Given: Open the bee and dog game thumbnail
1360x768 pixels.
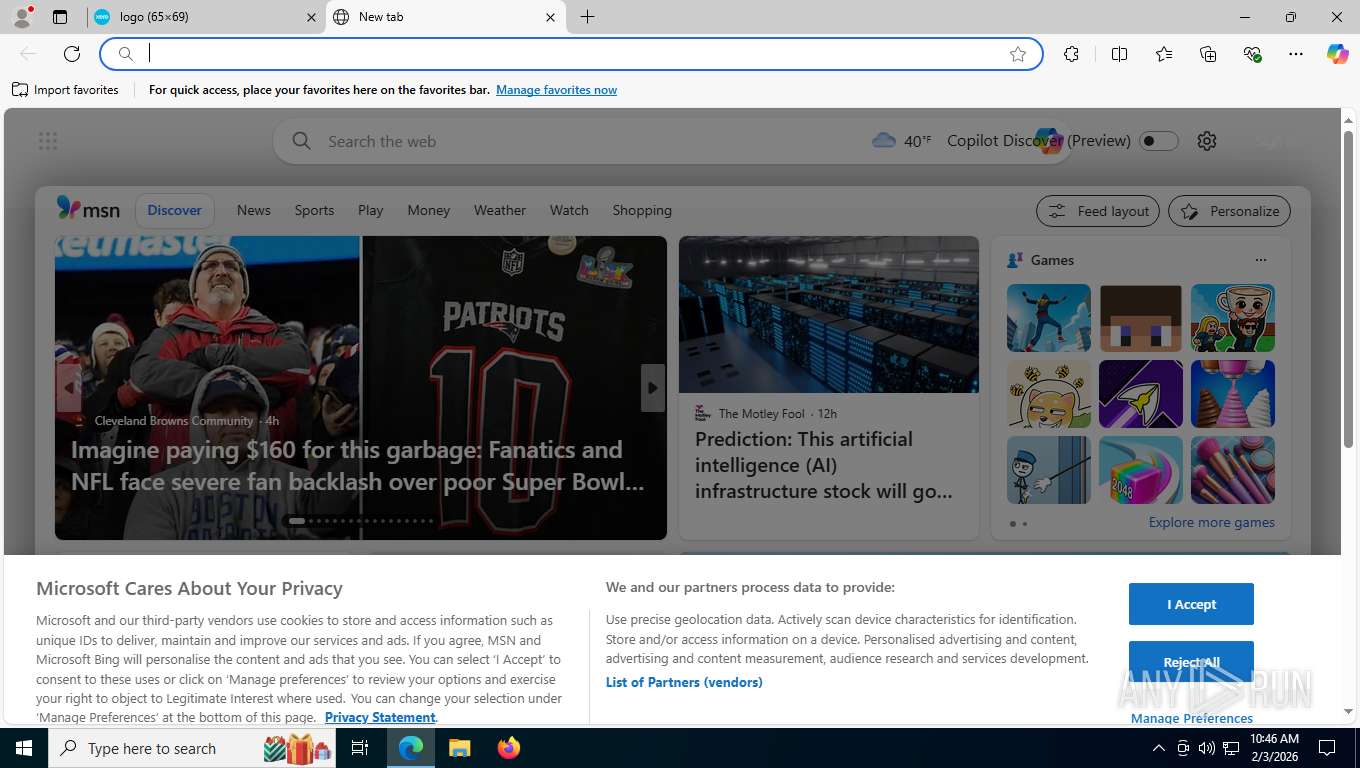Looking at the screenshot, I should click(x=1049, y=394).
